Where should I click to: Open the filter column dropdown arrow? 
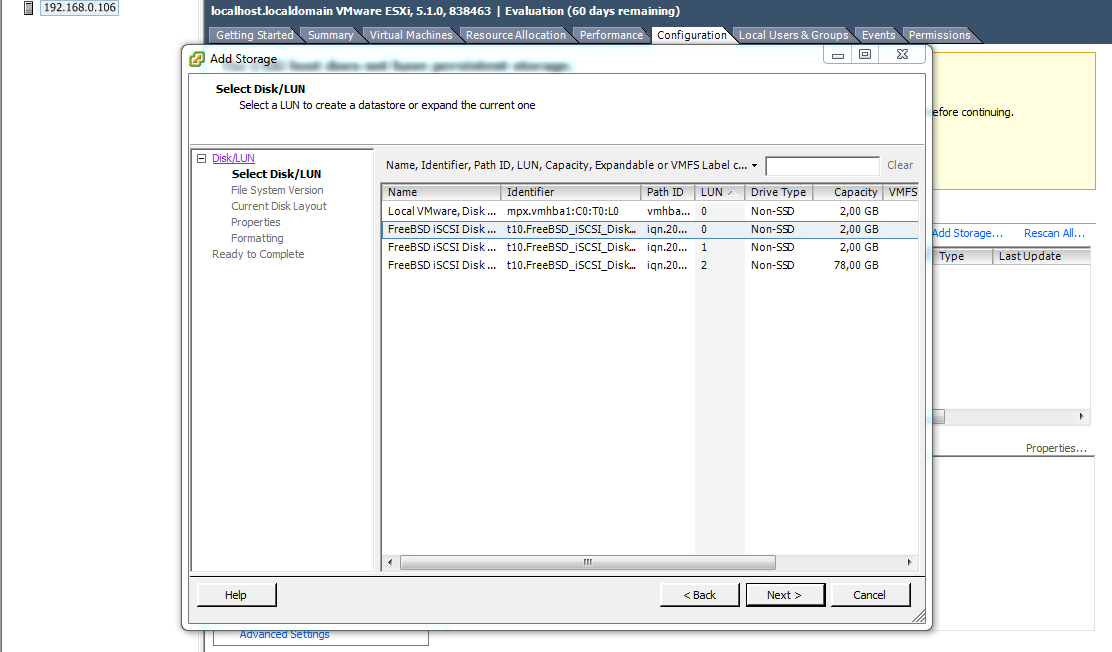755,165
